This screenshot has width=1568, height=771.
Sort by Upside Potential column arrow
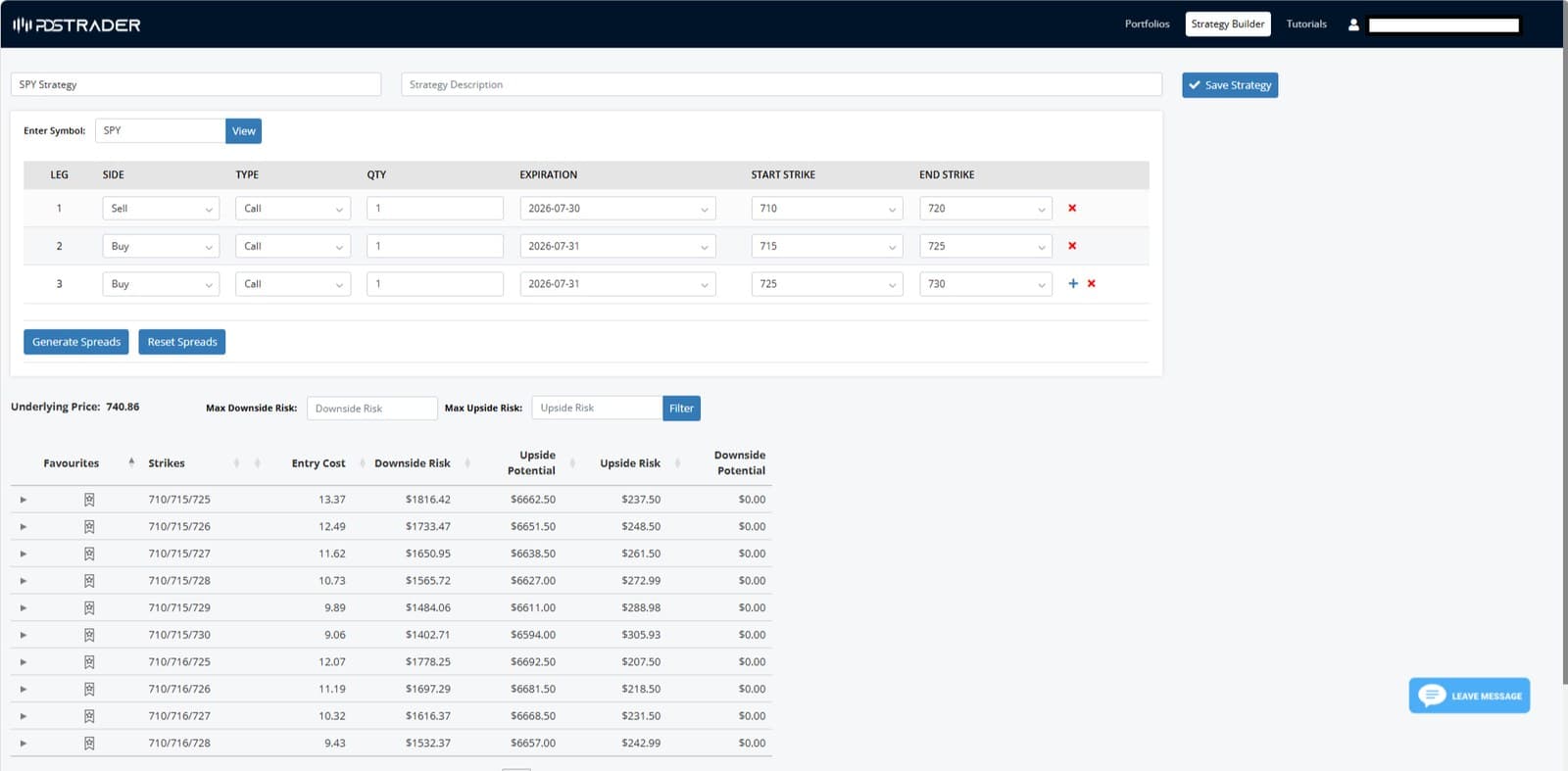pos(572,463)
